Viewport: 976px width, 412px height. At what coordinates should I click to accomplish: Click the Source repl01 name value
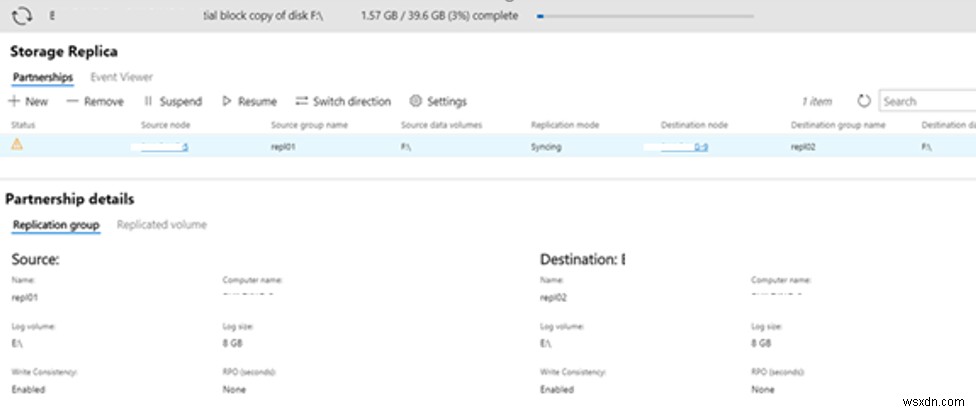tap(25, 297)
